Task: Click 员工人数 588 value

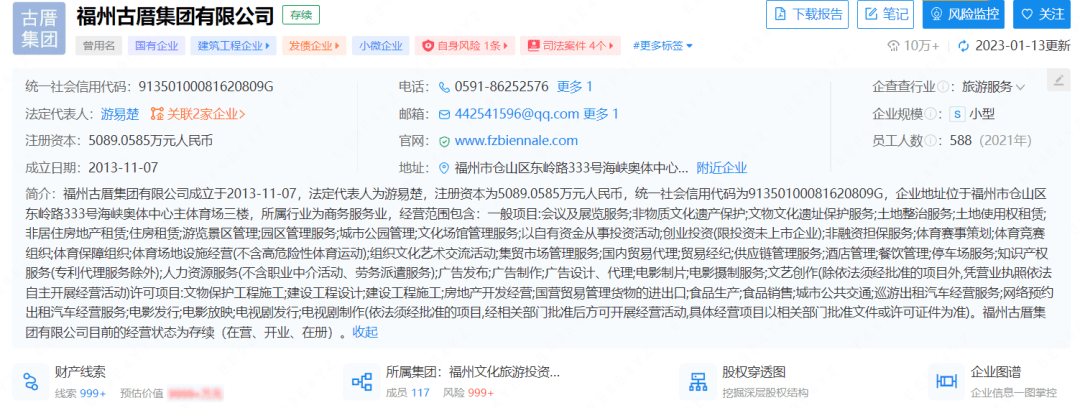Action: tap(960, 141)
